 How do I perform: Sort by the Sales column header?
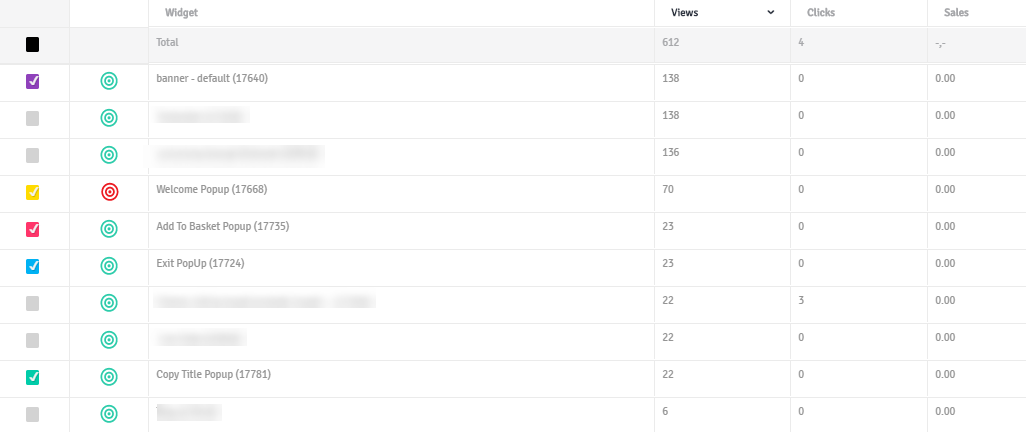956,12
